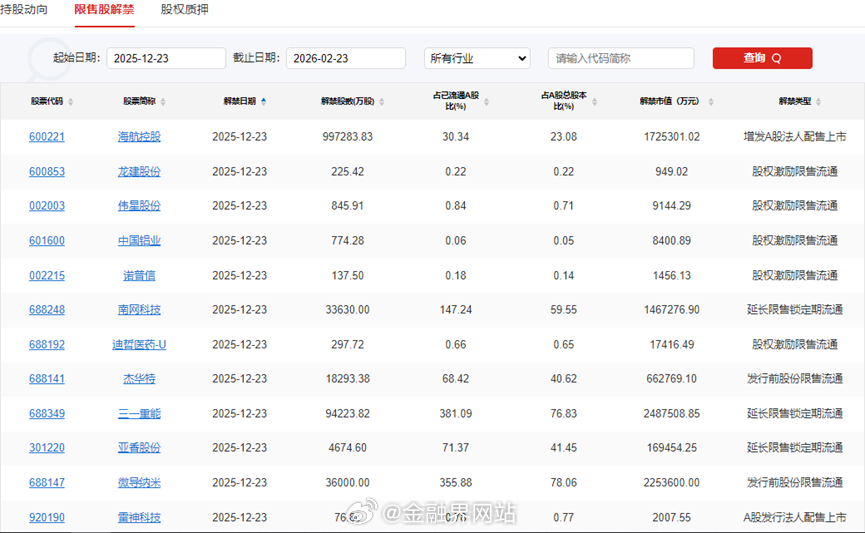Focus the 起始日期 date field
Viewport: 865px width, 533px height.
pyautogui.click(x=166, y=58)
